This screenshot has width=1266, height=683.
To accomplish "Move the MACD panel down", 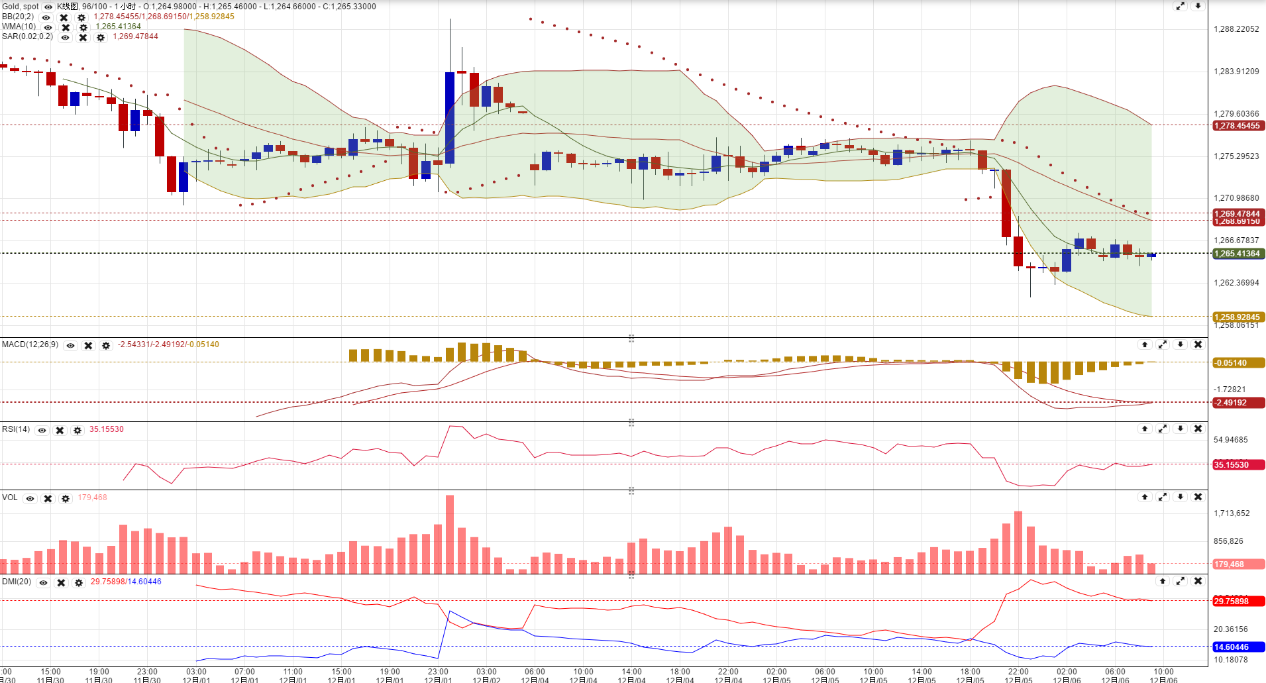I will point(1180,344).
